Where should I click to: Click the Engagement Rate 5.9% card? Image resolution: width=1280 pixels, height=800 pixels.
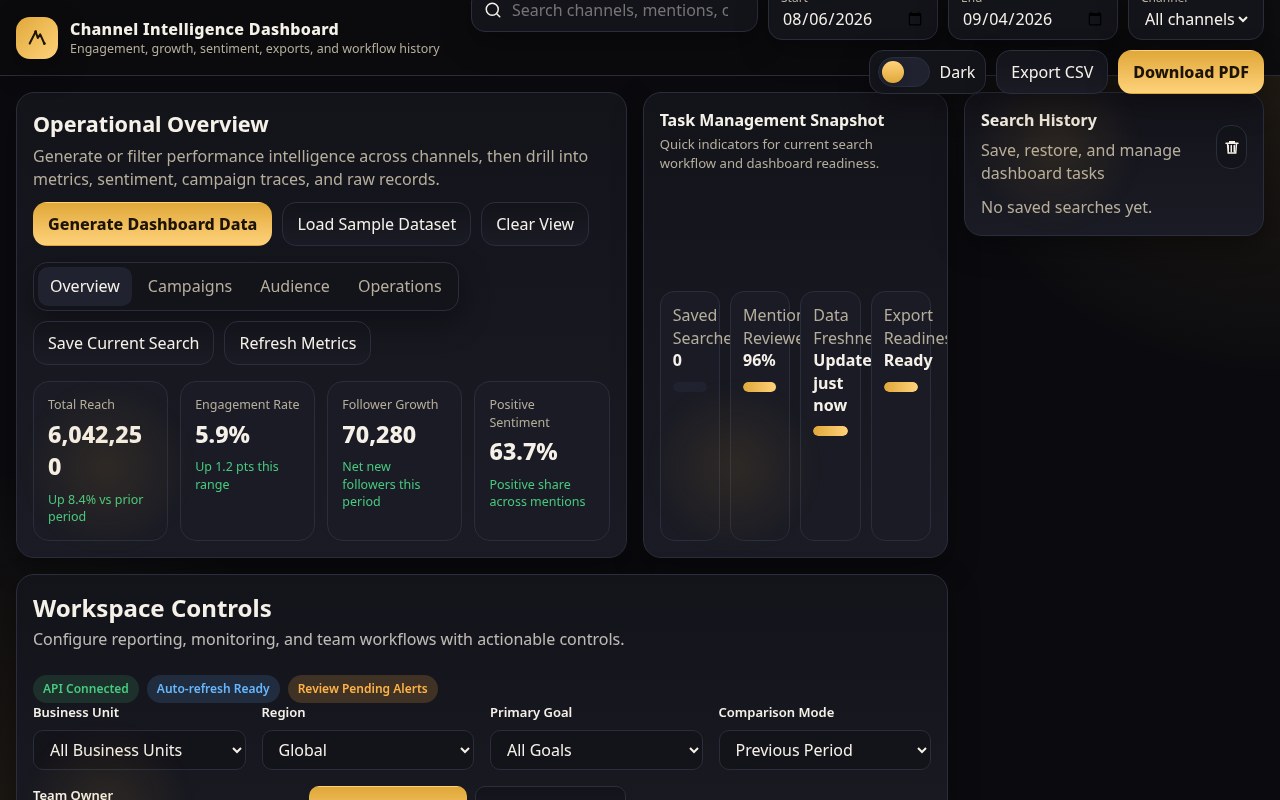pos(247,461)
